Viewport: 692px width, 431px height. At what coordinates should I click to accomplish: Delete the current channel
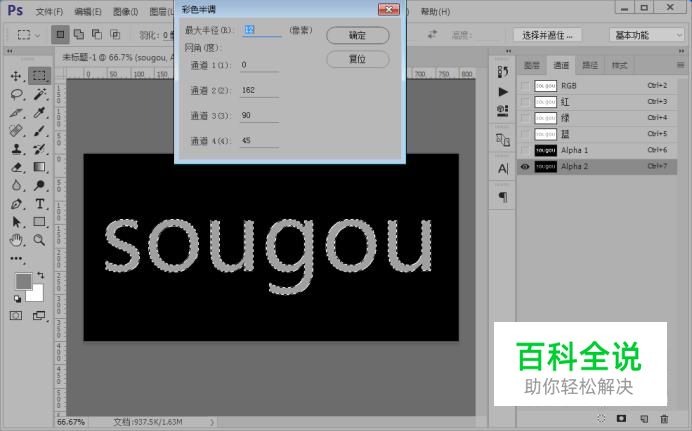pos(664,418)
